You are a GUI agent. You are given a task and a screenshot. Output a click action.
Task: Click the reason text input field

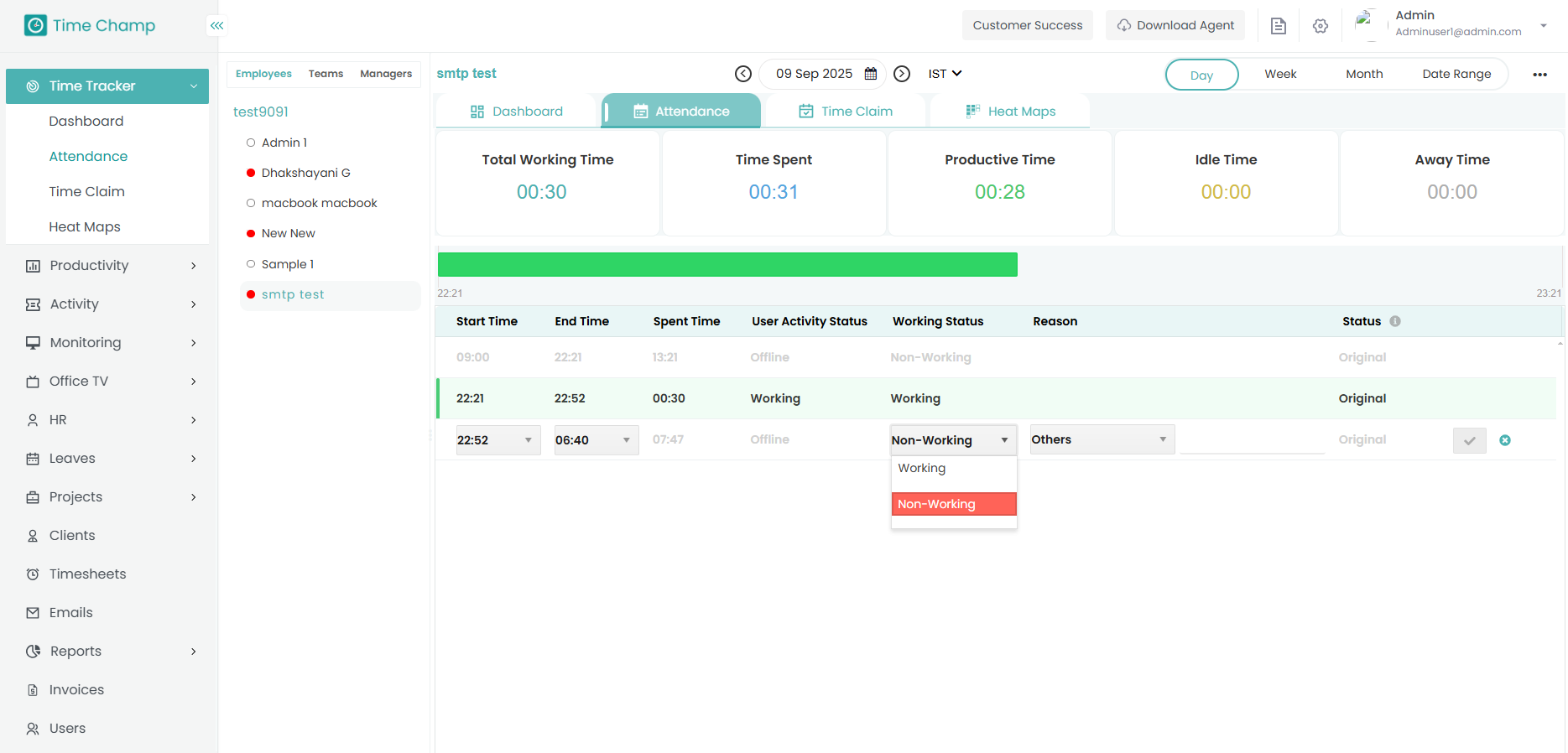1253,439
